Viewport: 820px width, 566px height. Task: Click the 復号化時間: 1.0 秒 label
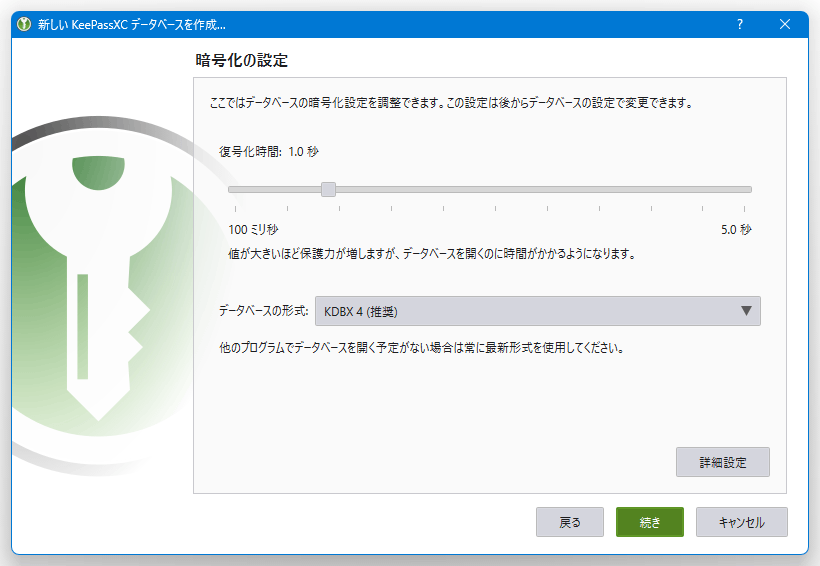click(269, 152)
